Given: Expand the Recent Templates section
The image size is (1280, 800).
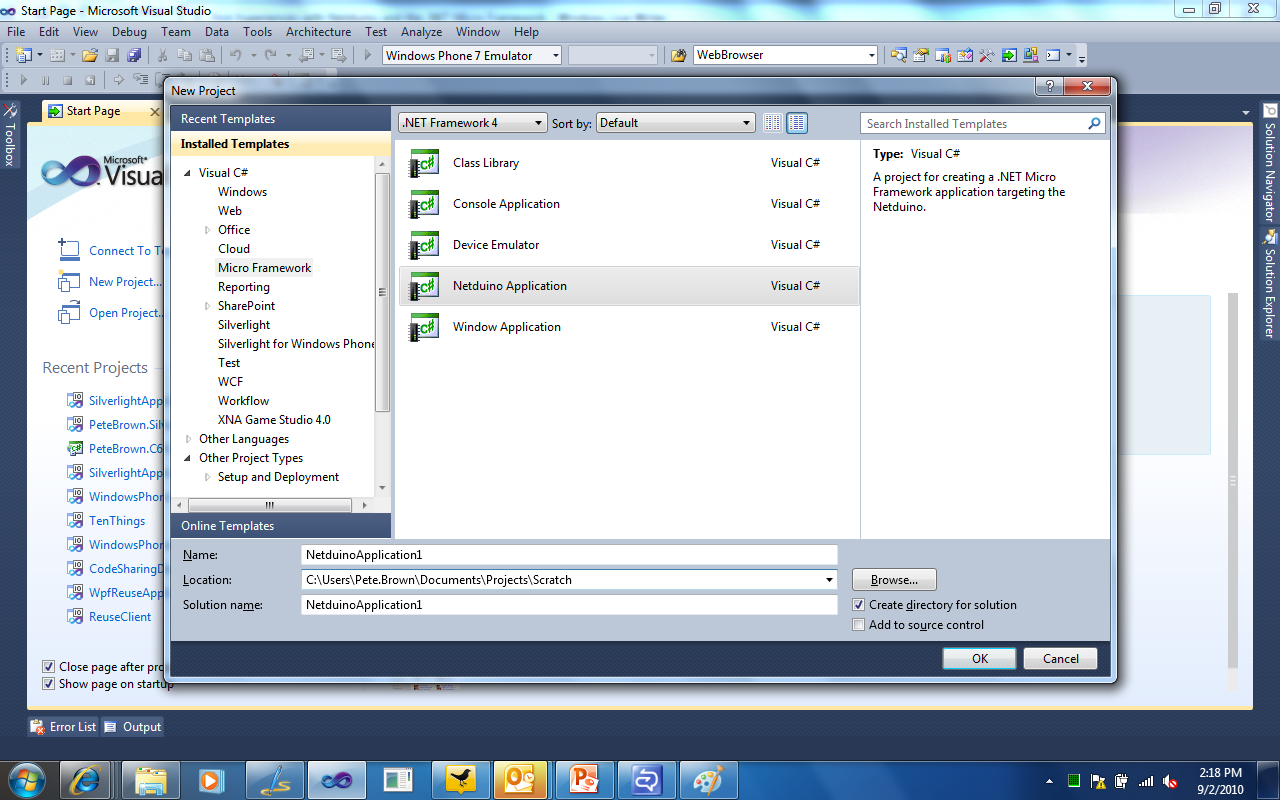Looking at the screenshot, I should (x=280, y=118).
